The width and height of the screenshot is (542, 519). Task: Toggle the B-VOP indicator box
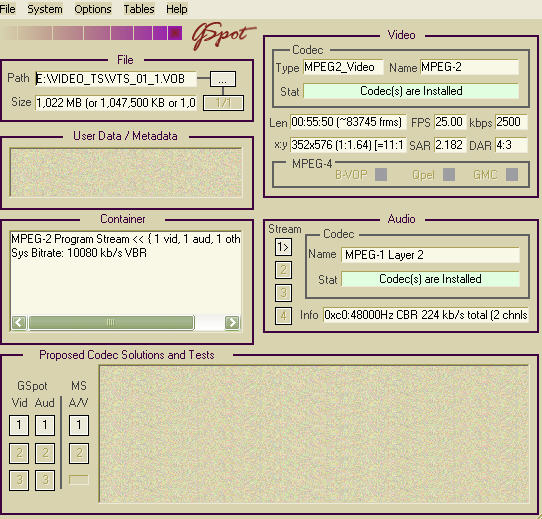(x=381, y=175)
